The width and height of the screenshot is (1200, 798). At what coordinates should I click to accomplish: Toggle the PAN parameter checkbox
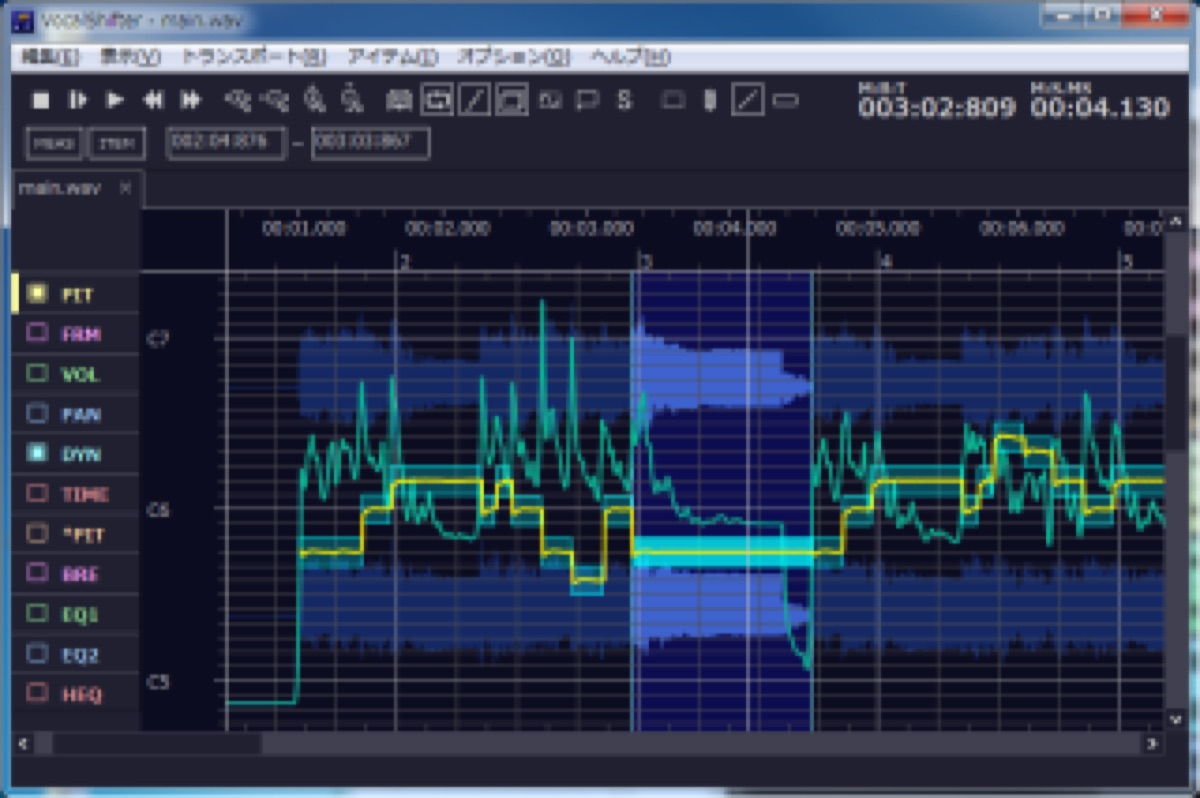(x=37, y=413)
